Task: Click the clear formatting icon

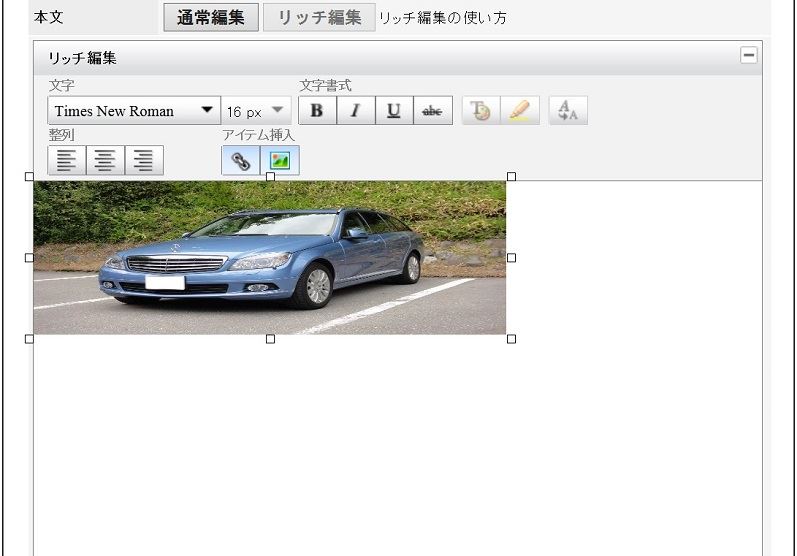Action: pyautogui.click(x=568, y=110)
